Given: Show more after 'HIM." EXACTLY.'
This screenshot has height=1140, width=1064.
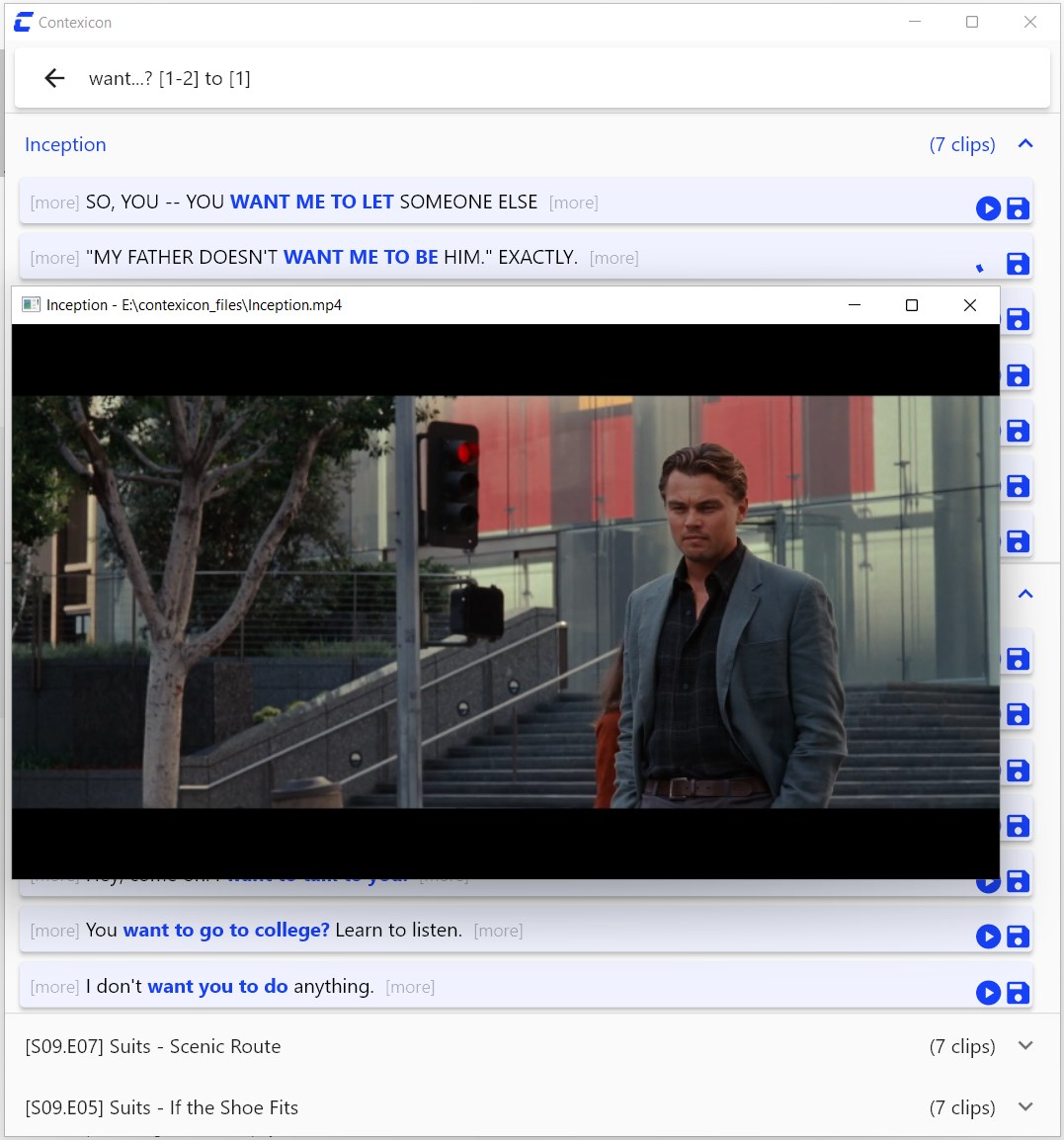Looking at the screenshot, I should point(614,258).
